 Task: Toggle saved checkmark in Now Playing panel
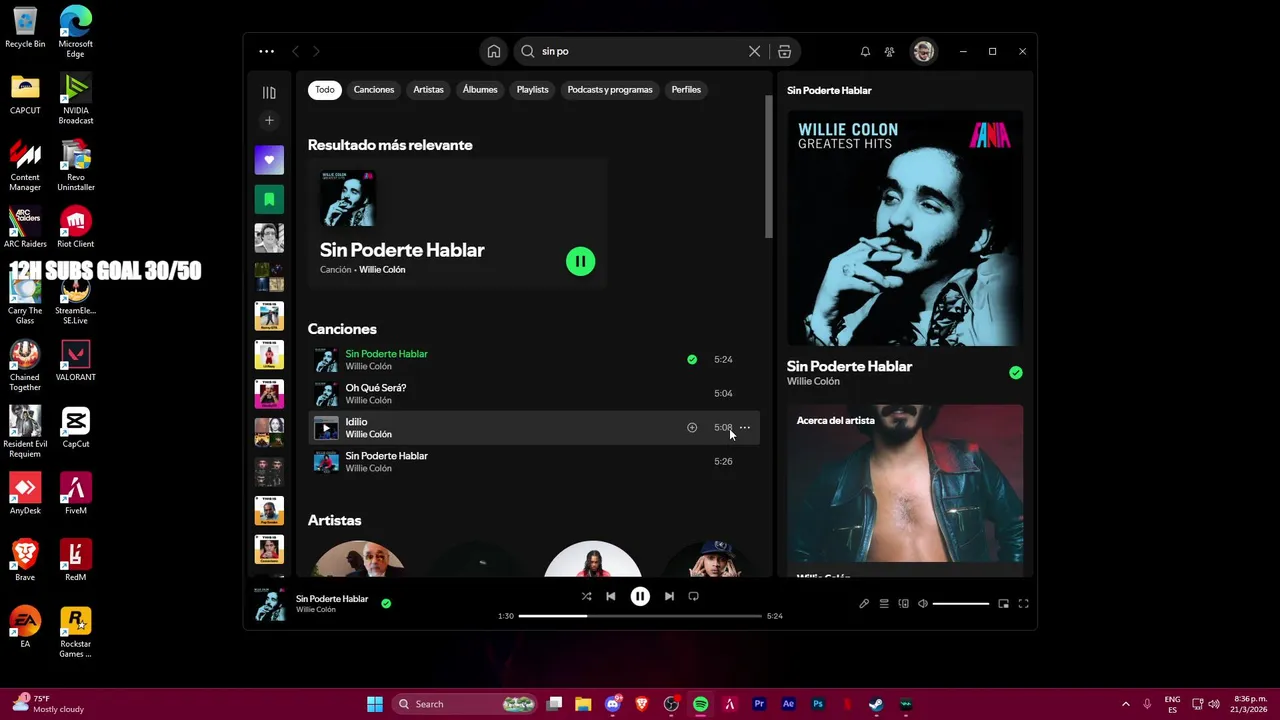pos(1016,373)
